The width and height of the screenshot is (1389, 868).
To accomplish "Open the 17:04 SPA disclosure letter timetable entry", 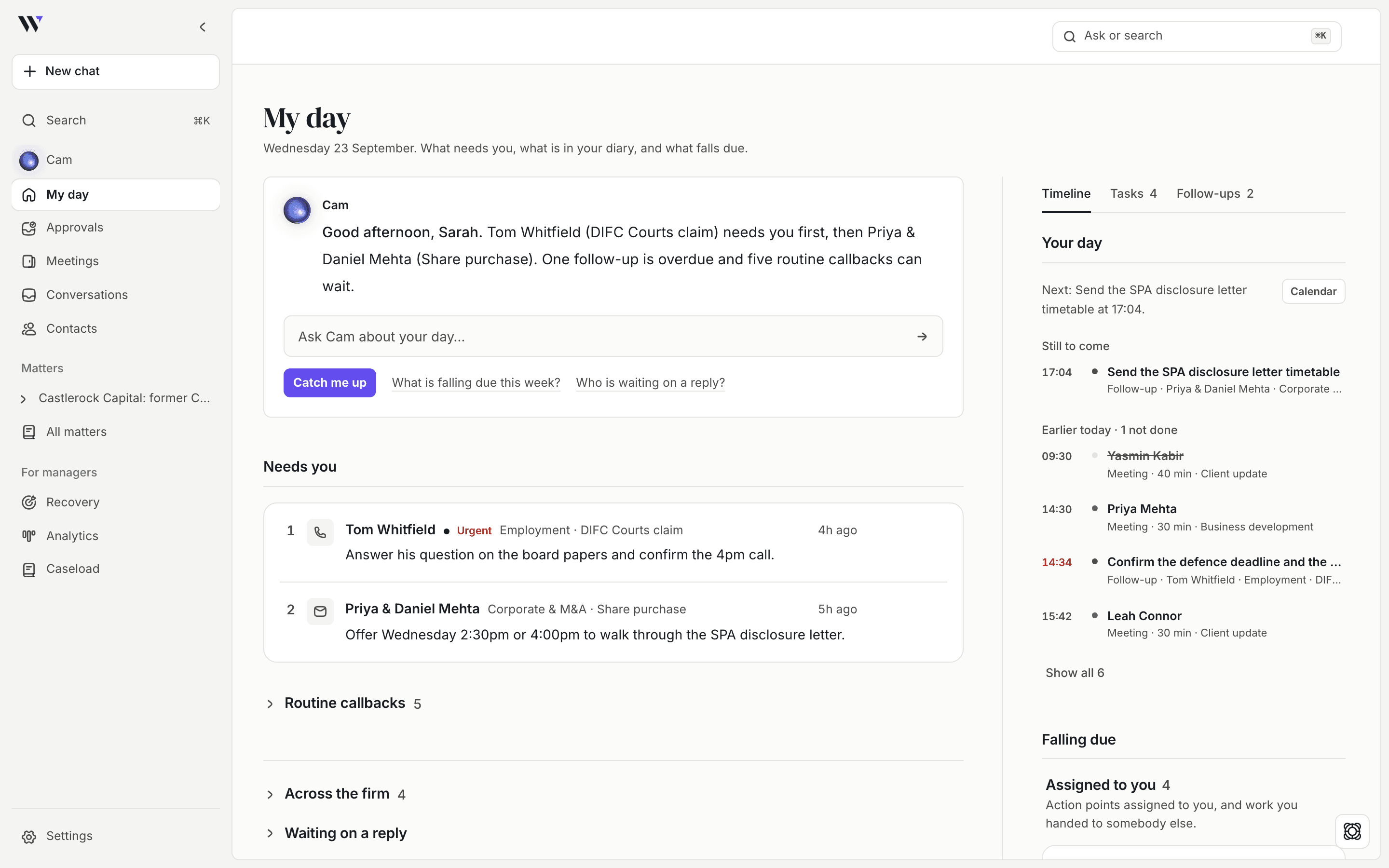I will click(1193, 380).
